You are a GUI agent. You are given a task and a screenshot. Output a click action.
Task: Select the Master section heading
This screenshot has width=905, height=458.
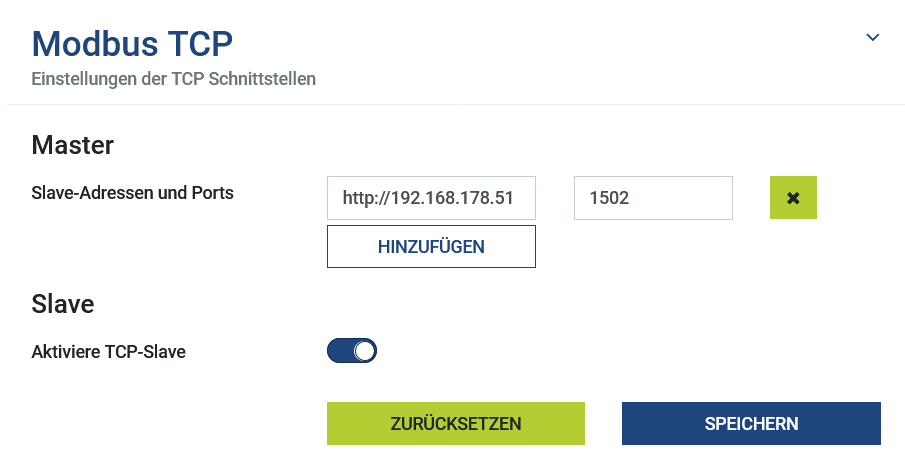click(x=73, y=146)
